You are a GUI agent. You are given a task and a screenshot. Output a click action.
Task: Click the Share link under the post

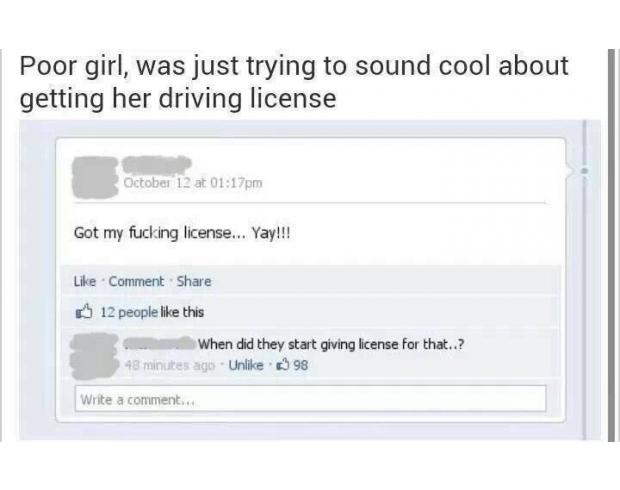point(194,281)
